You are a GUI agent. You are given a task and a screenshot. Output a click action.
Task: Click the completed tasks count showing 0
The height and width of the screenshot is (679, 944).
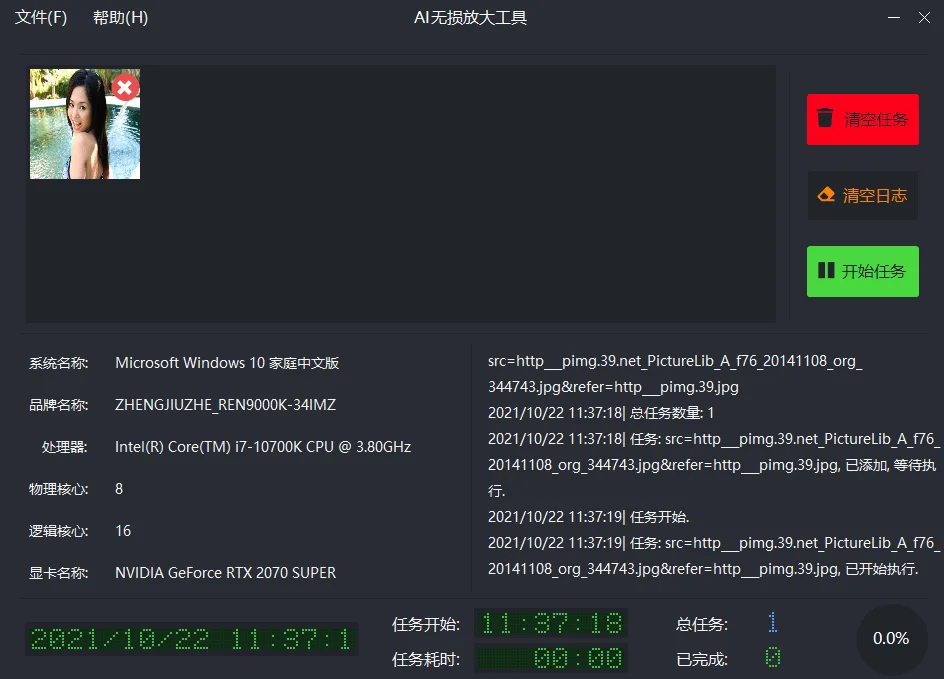click(x=771, y=658)
